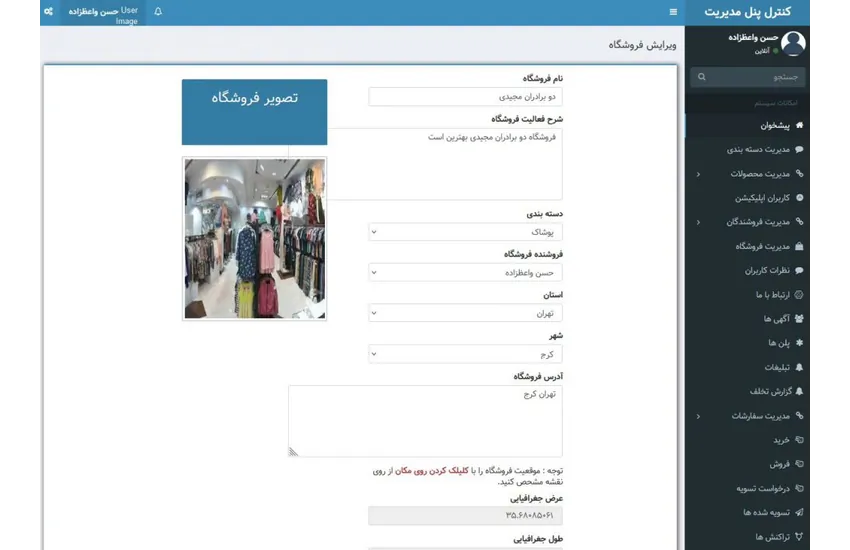
Task: Click the tag icon beside خرید
Action: click(x=799, y=440)
